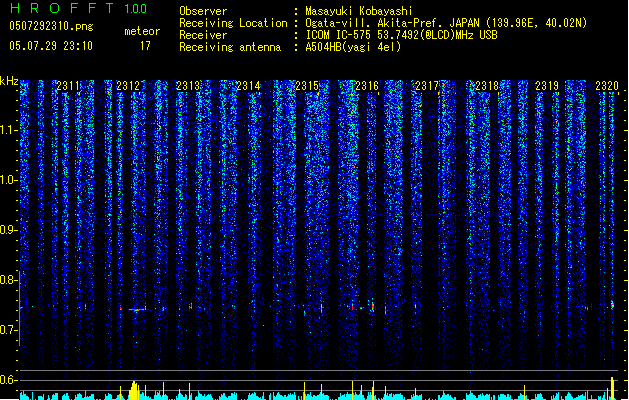Click the 2319 time marker
The width and height of the screenshot is (629, 400).
(x=547, y=86)
